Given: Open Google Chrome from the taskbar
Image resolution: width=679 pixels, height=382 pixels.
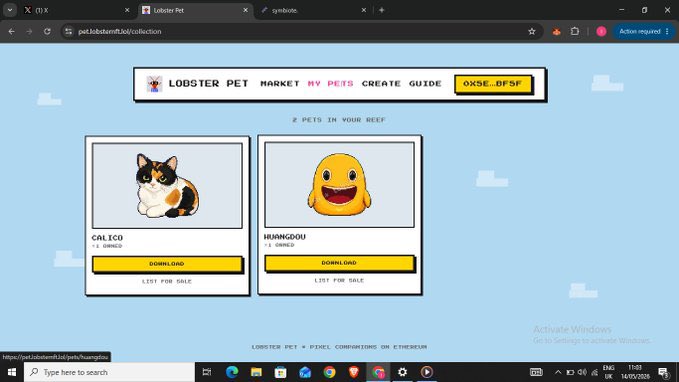Looking at the screenshot, I should (x=330, y=372).
